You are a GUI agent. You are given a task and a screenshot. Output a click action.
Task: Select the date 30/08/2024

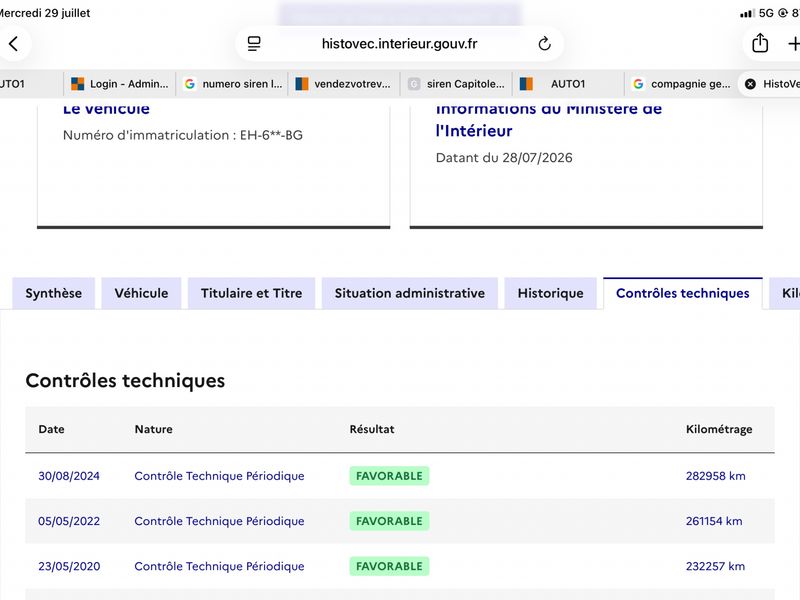click(x=69, y=476)
